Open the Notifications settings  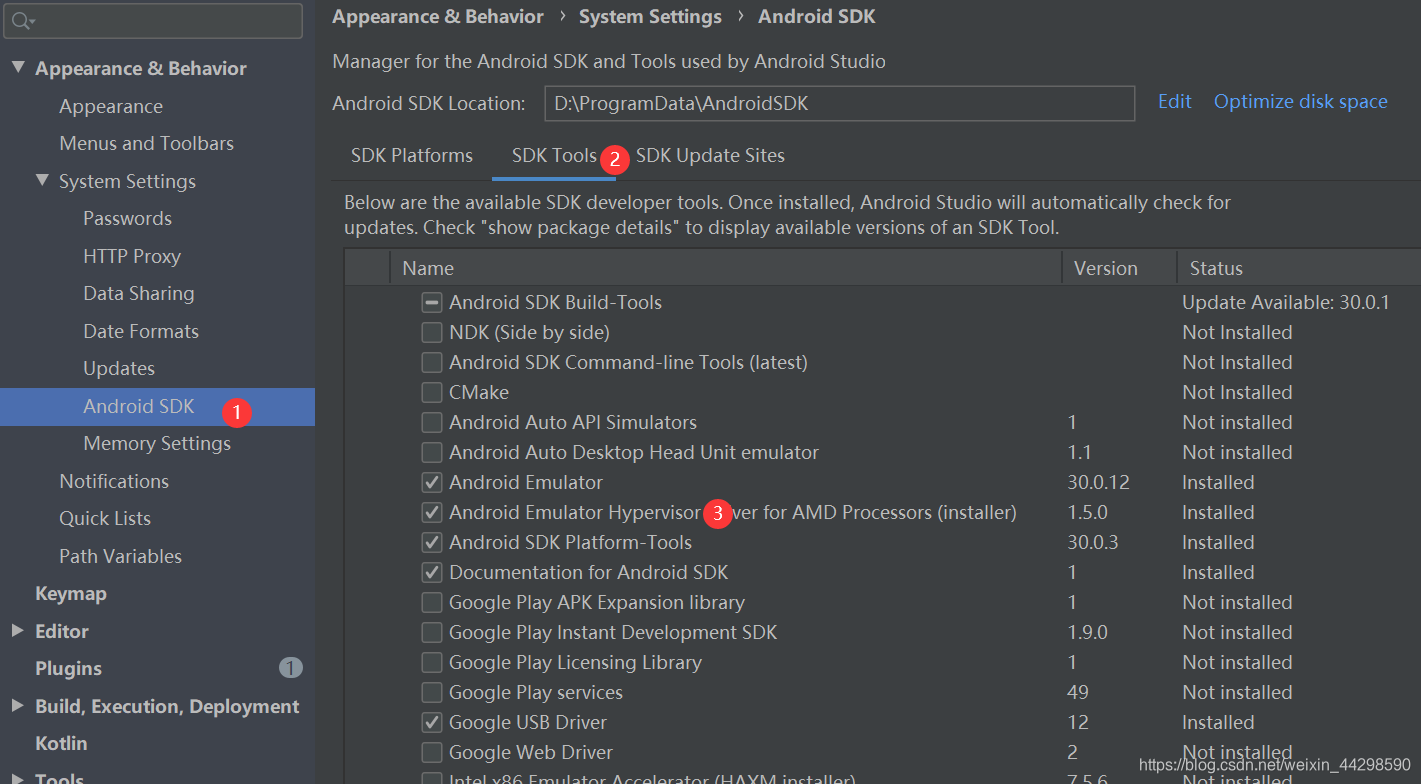click(114, 481)
